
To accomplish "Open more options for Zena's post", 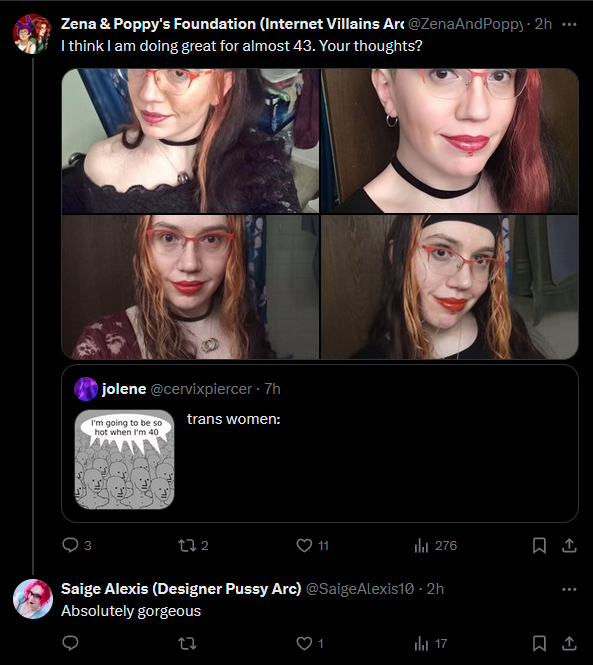I will 569,25.
